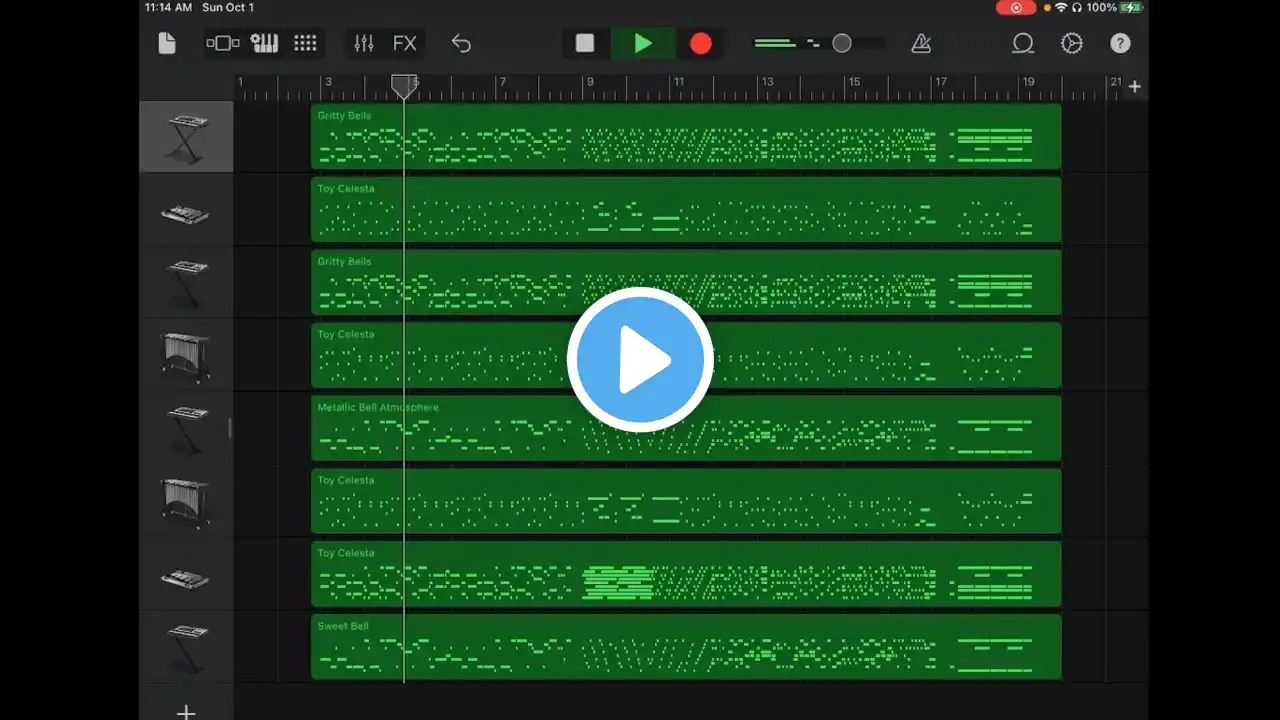The width and height of the screenshot is (1280, 720).
Task: Toggle the metronome
Action: 921,43
